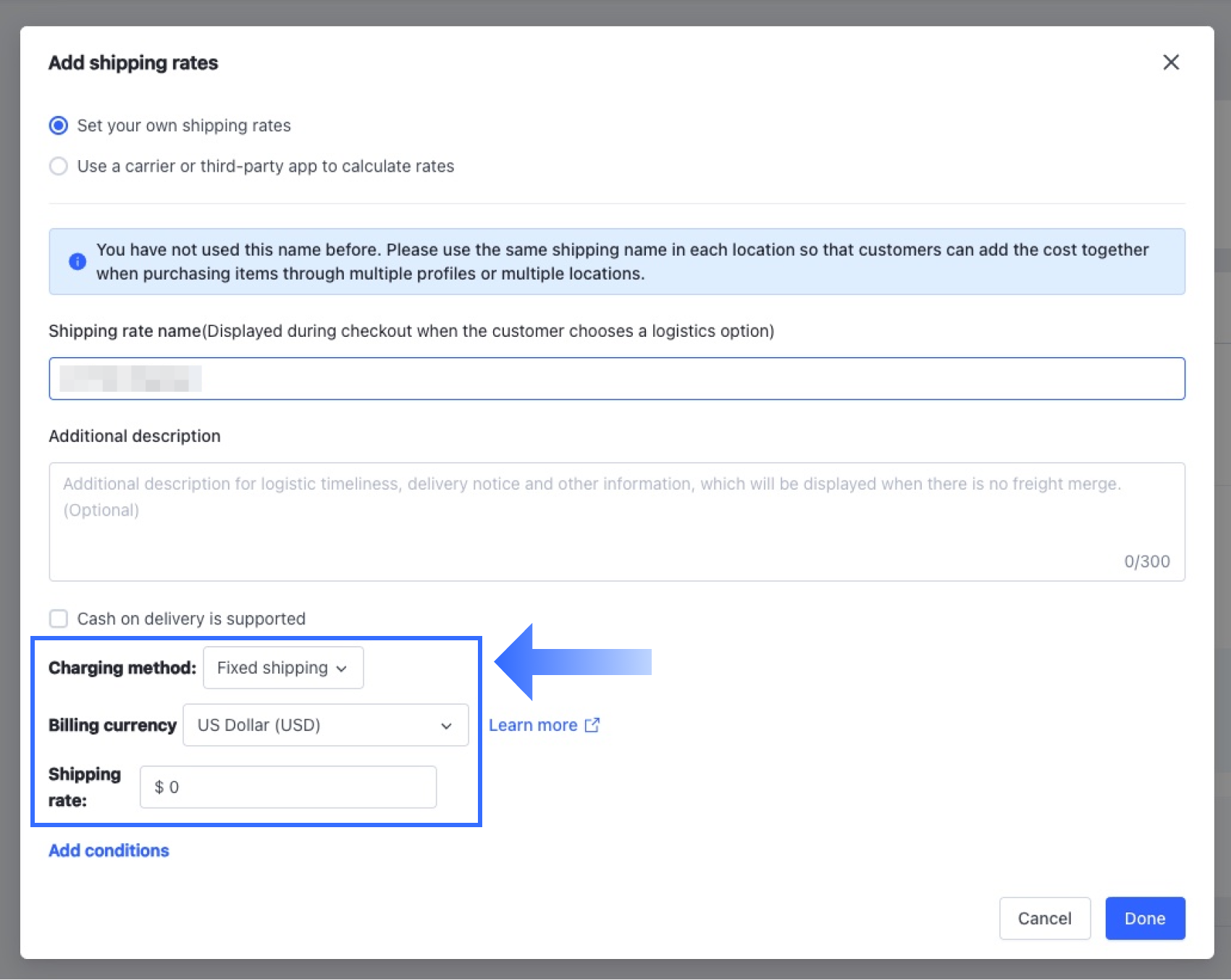Click the info icon in the blue banner
1231x980 pixels.
click(x=77, y=261)
